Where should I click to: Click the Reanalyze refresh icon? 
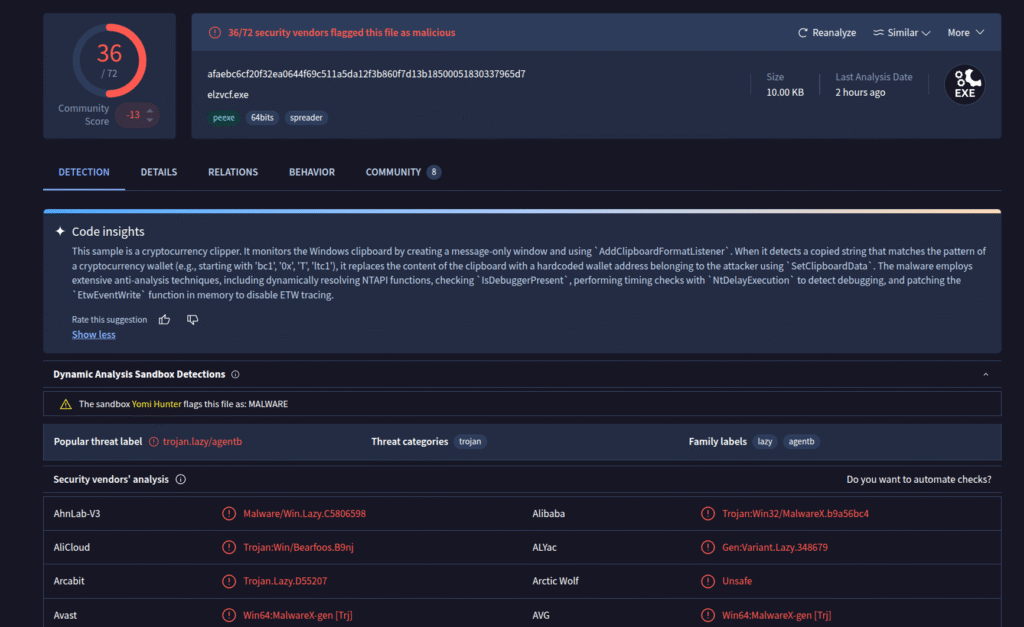coord(802,33)
